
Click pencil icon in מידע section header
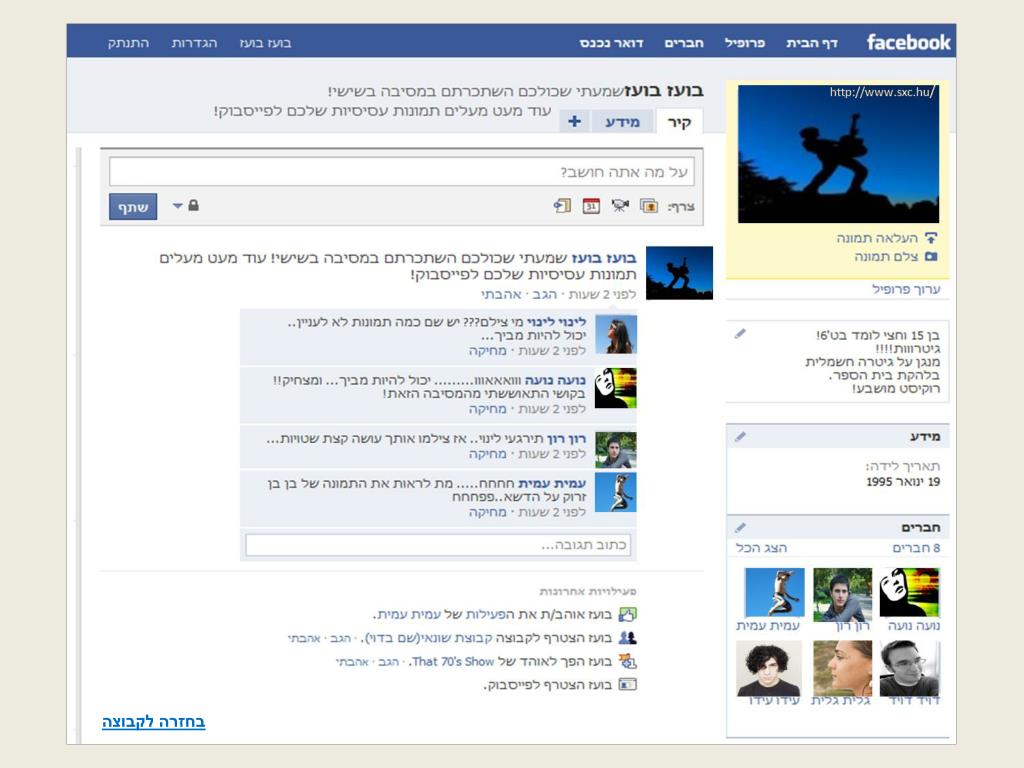[x=740, y=436]
